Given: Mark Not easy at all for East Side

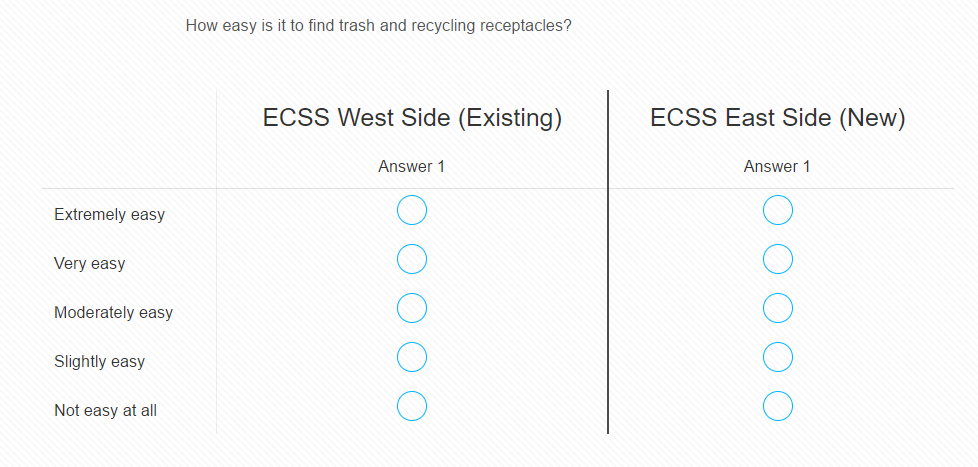Looking at the screenshot, I should [x=778, y=406].
